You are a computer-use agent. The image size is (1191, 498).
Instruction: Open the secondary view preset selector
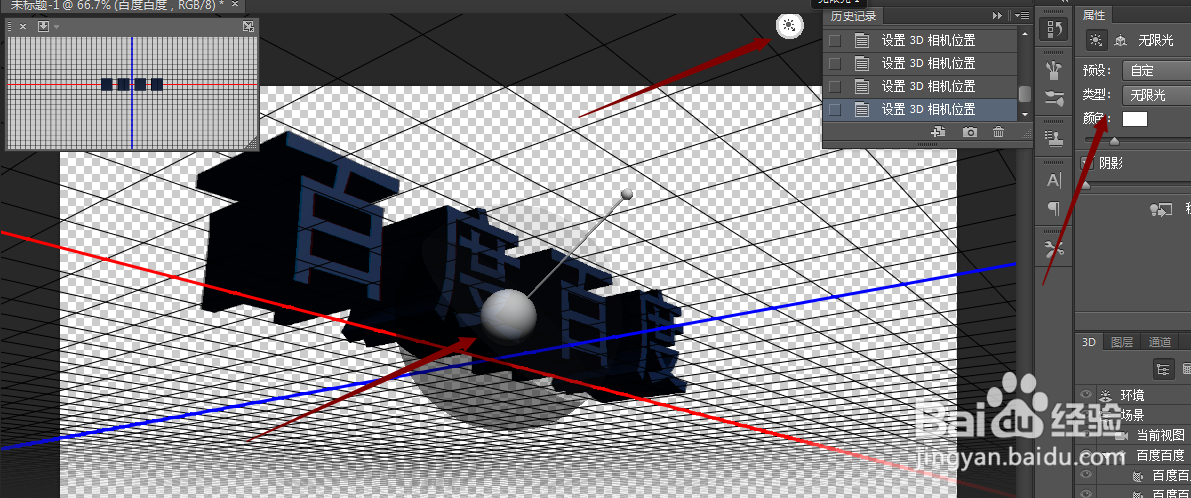coord(43,27)
